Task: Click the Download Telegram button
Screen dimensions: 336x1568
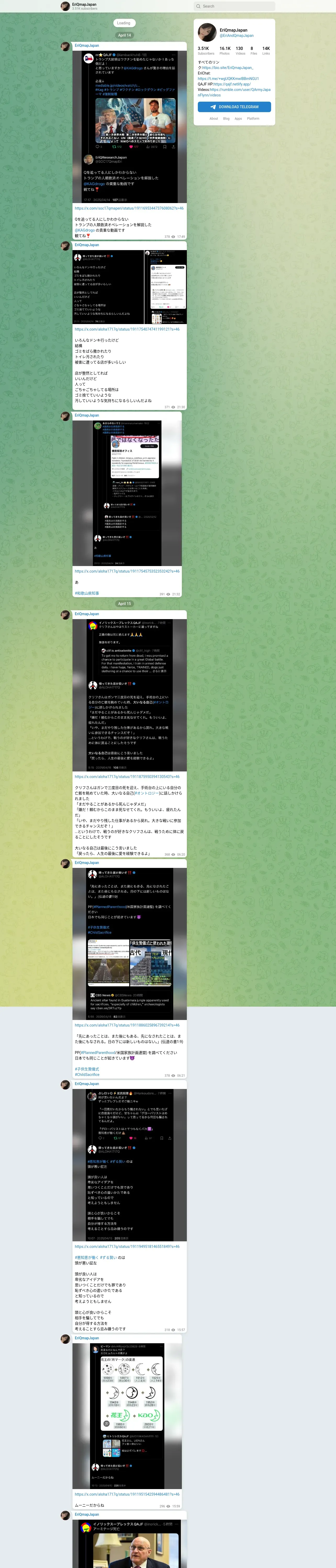Action: tap(234, 107)
